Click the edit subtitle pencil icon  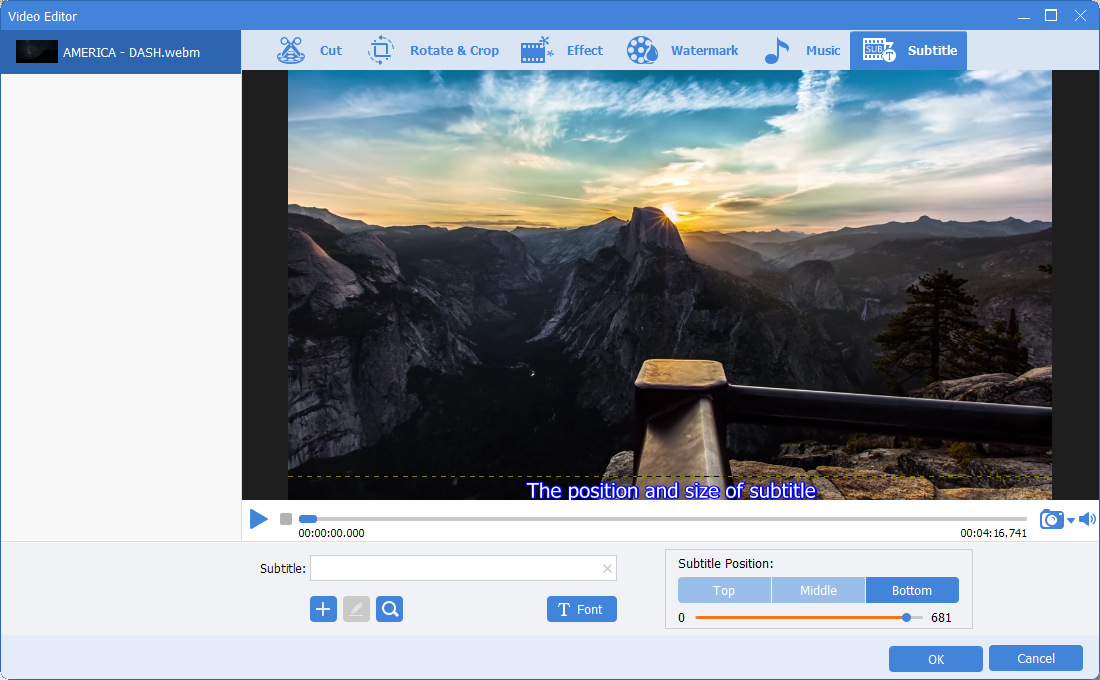pyautogui.click(x=356, y=609)
